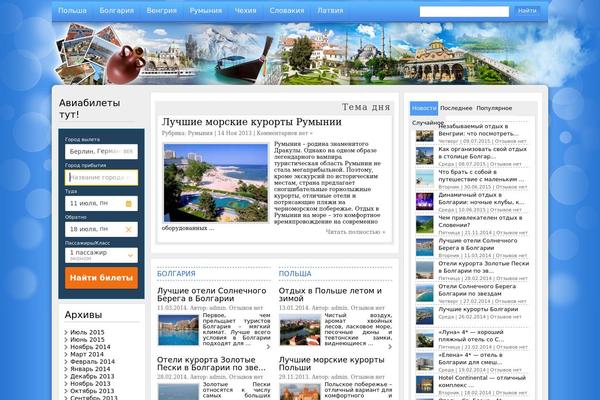Open the Латвия menu item
Screen dimensions: 600x400
point(330,11)
